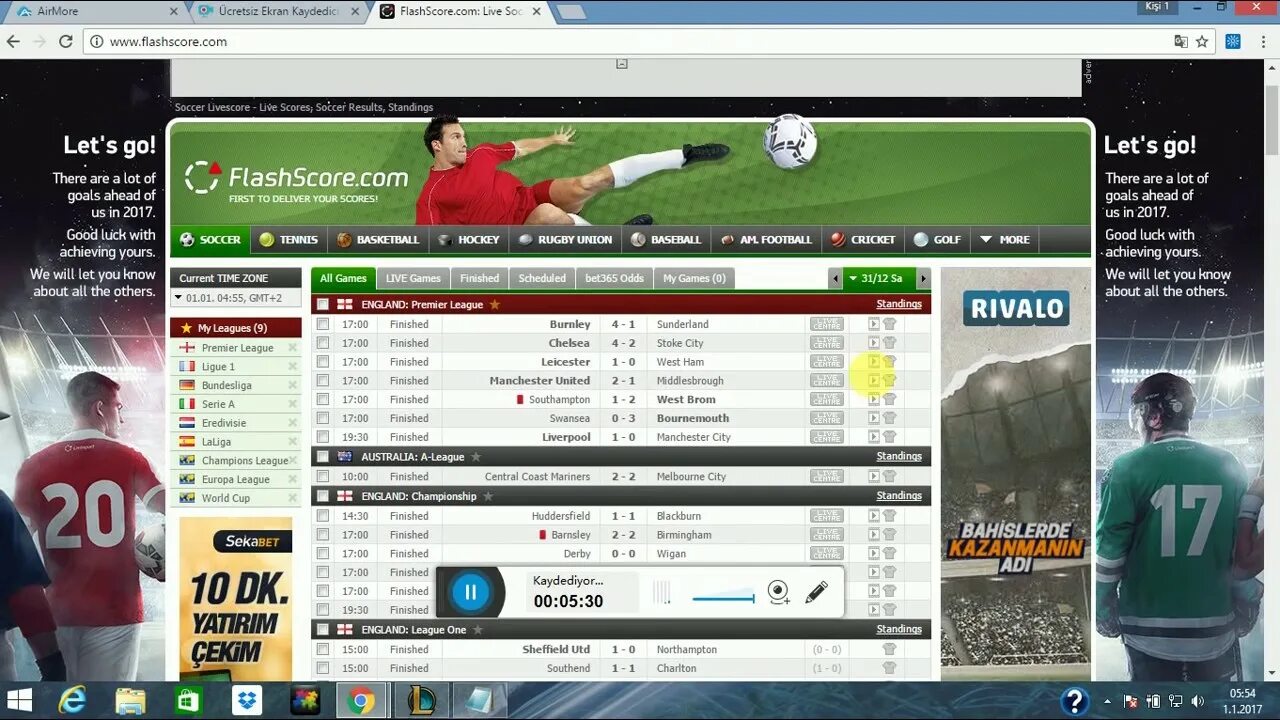Image resolution: width=1280 pixels, height=720 pixels.
Task: Open the Basketball sport section
Action: coord(378,240)
